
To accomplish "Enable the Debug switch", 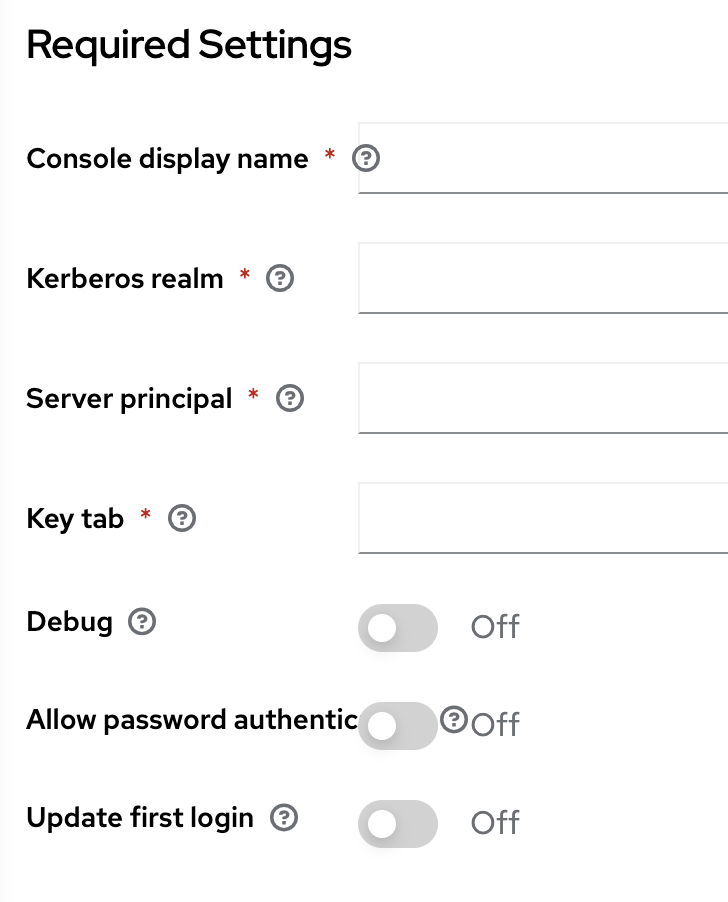I will (397, 627).
